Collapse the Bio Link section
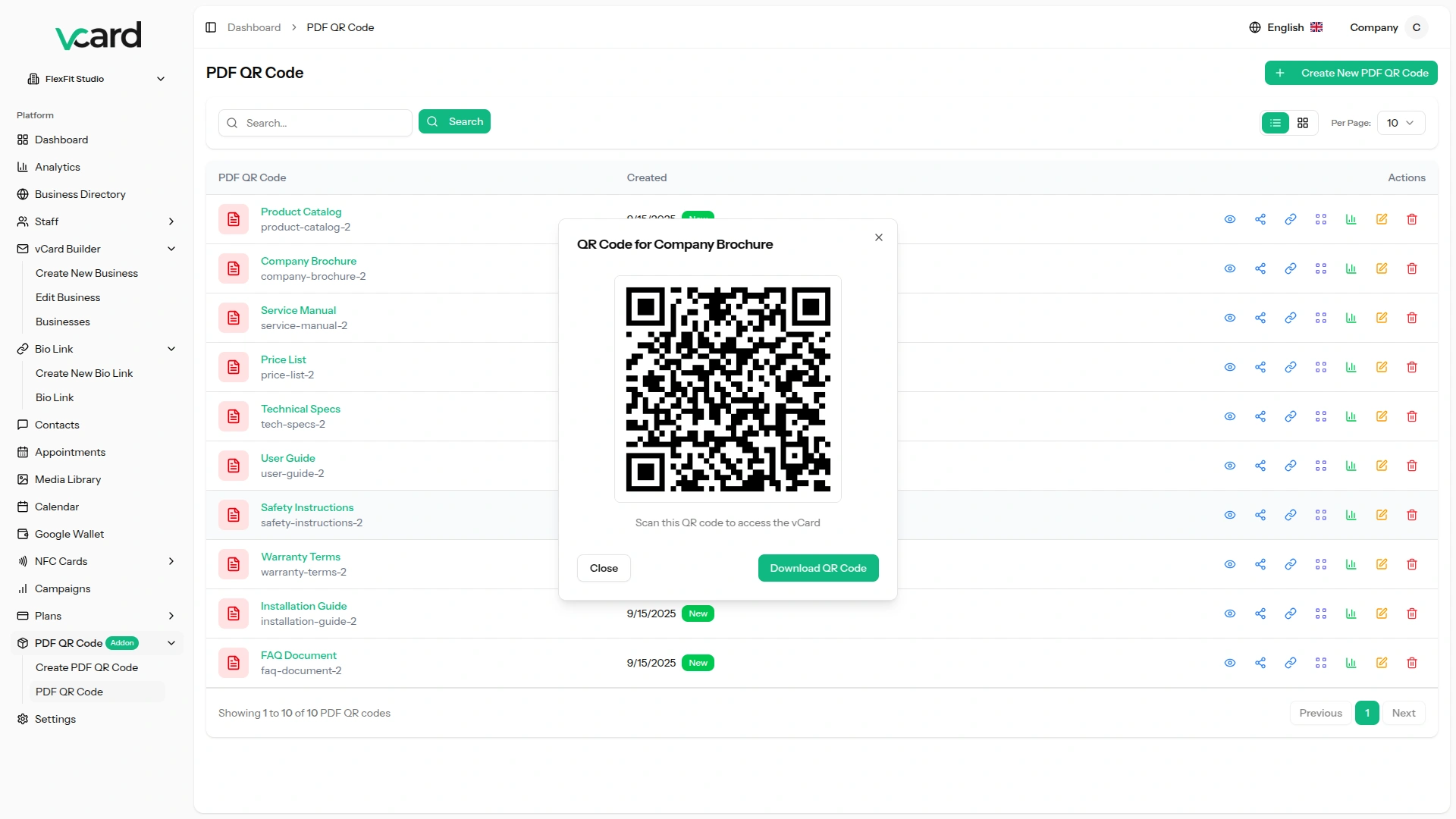The height and width of the screenshot is (819, 1456). (97, 349)
